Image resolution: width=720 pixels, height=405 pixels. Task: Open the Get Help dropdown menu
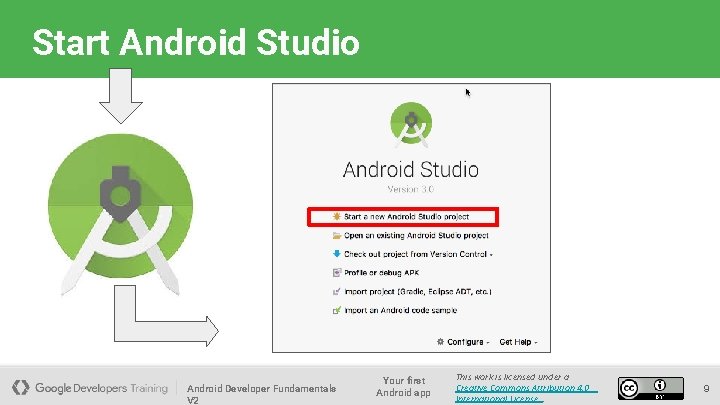click(x=518, y=342)
